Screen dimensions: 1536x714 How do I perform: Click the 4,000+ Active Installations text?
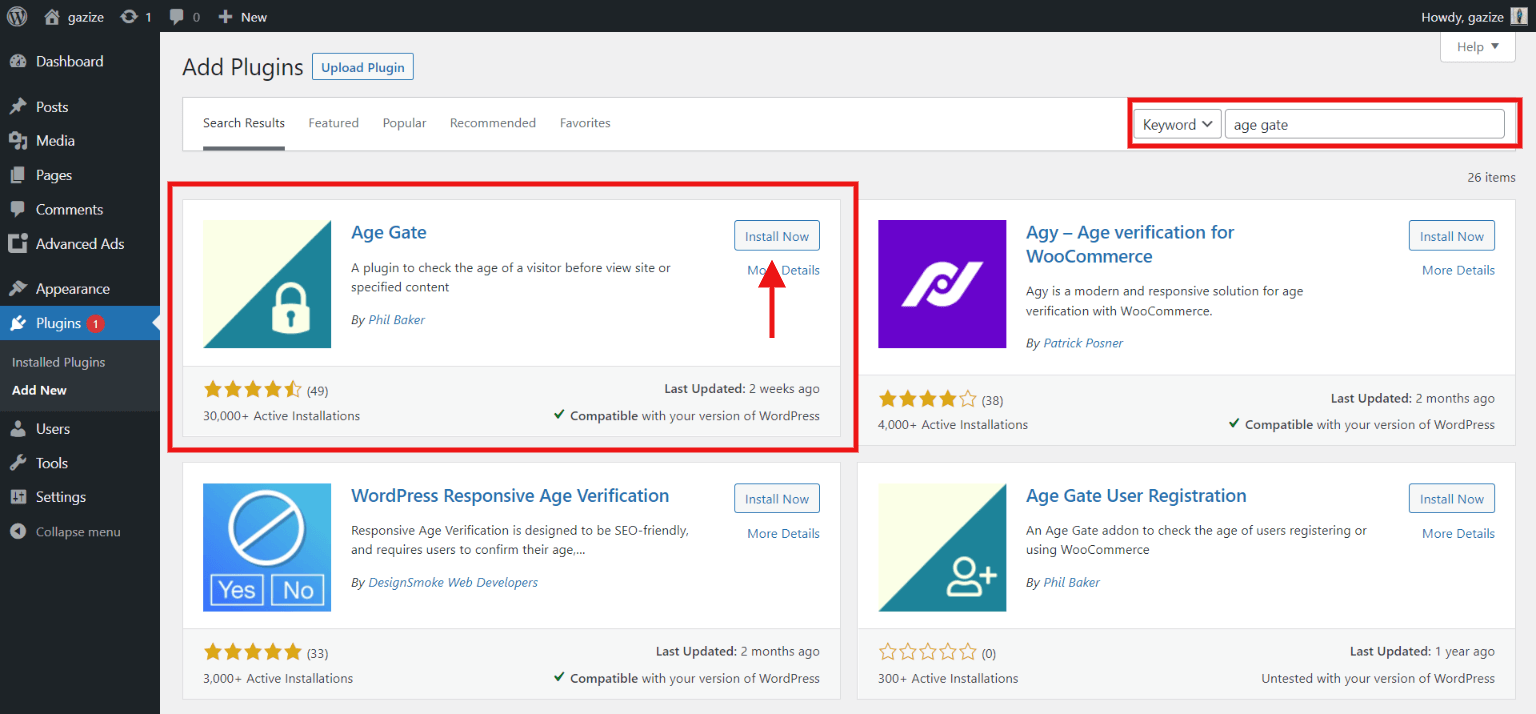[x=953, y=424]
